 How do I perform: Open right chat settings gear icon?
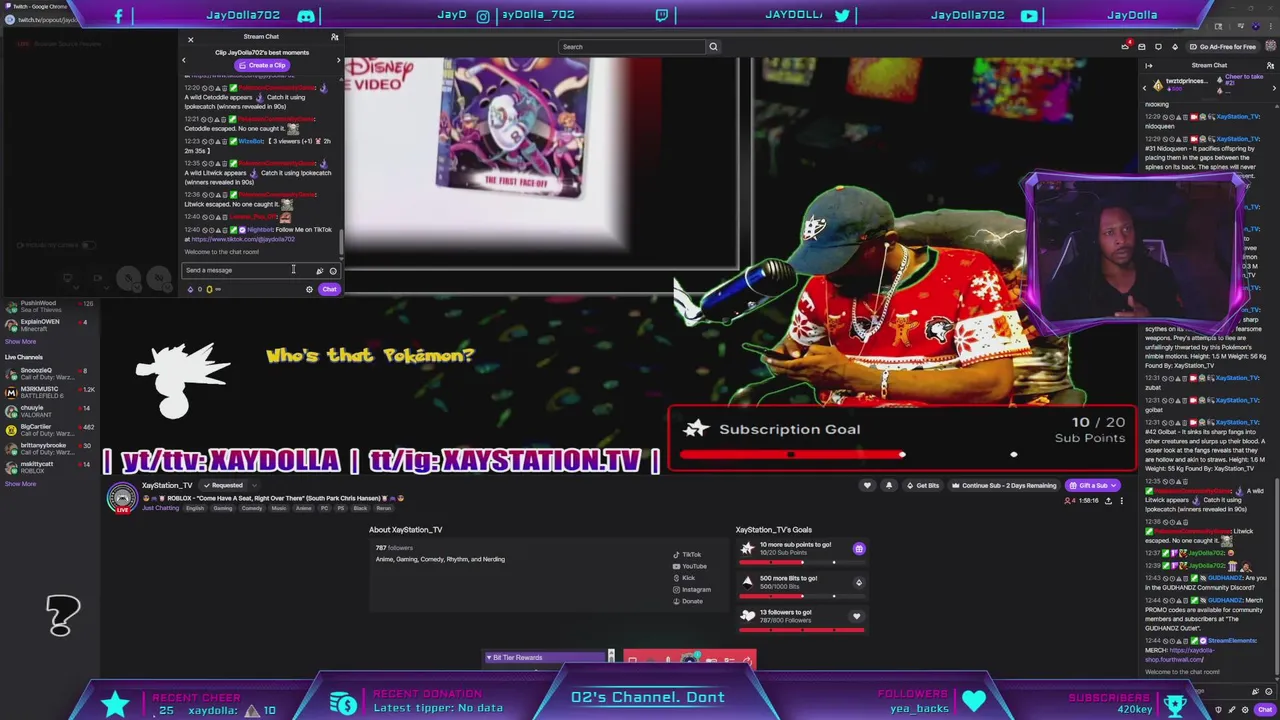(x=1245, y=709)
